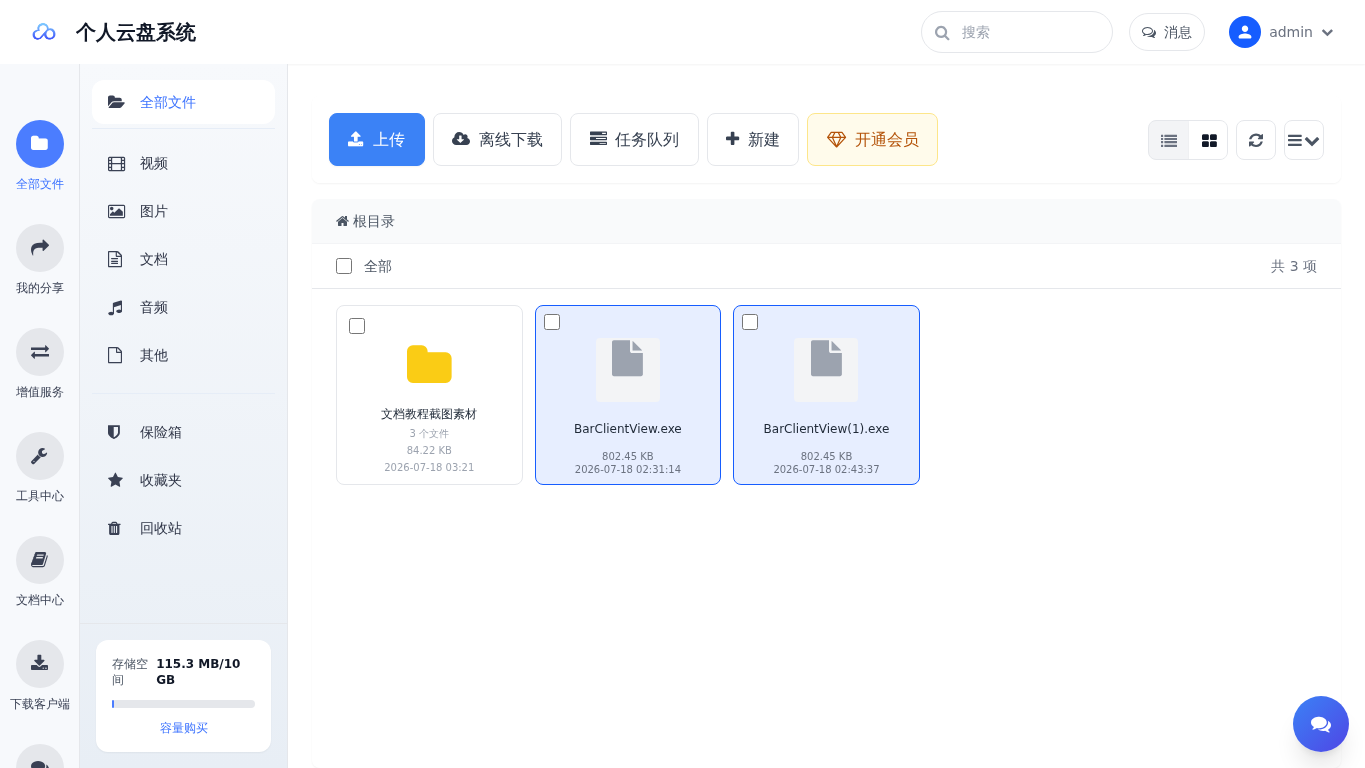Open the 任务队列 button

pos(634,139)
